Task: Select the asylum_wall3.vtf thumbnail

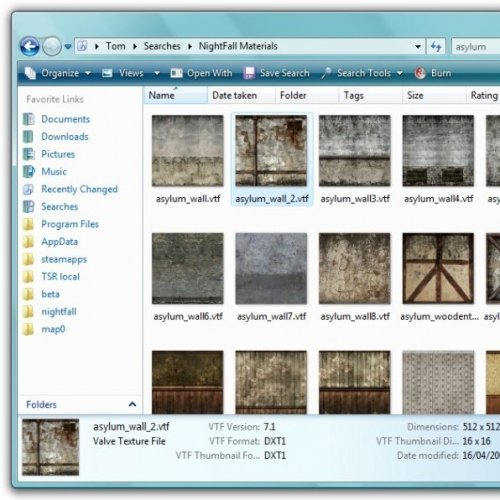Action: [x=355, y=151]
